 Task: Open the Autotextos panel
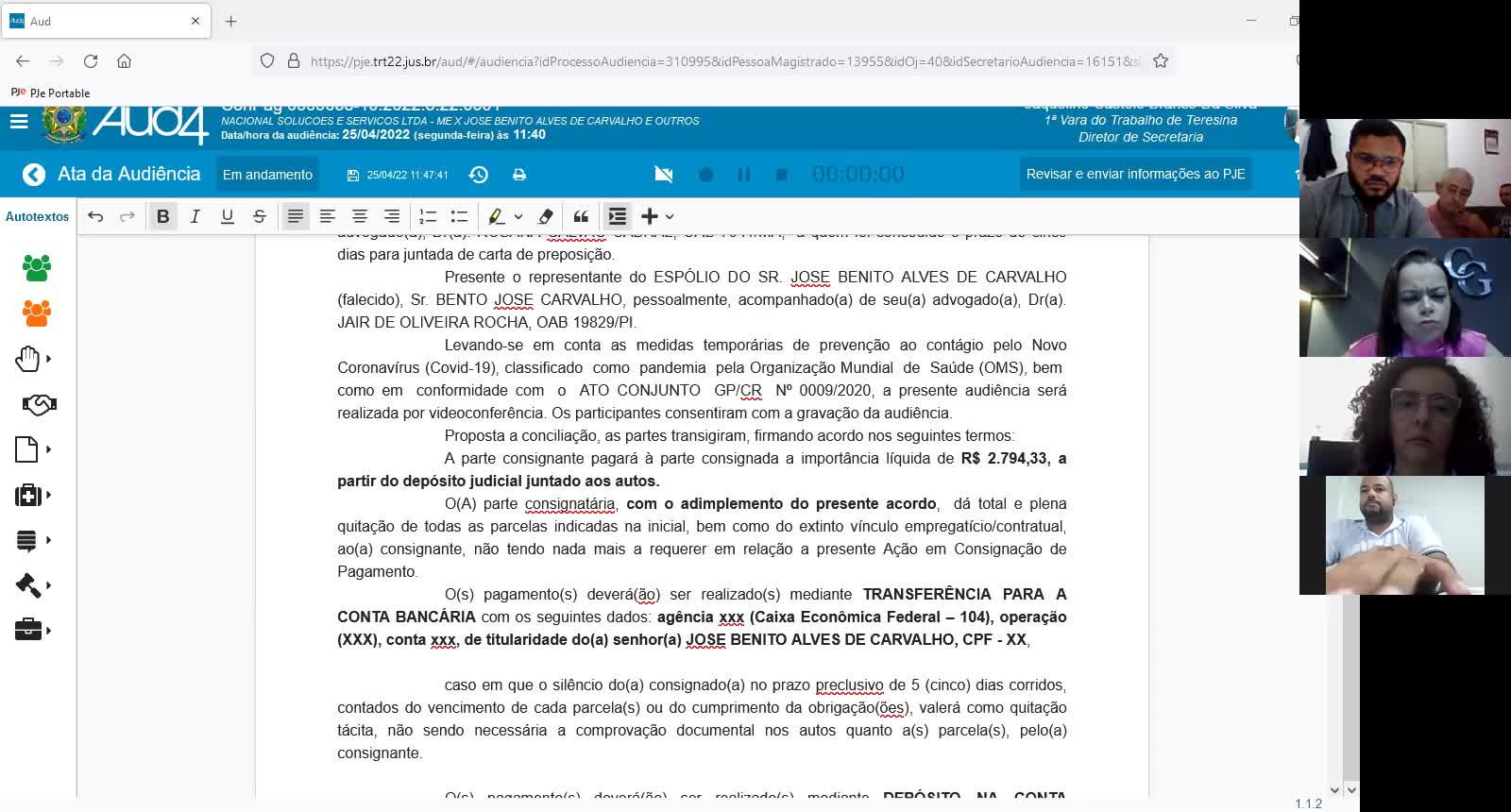(x=38, y=216)
